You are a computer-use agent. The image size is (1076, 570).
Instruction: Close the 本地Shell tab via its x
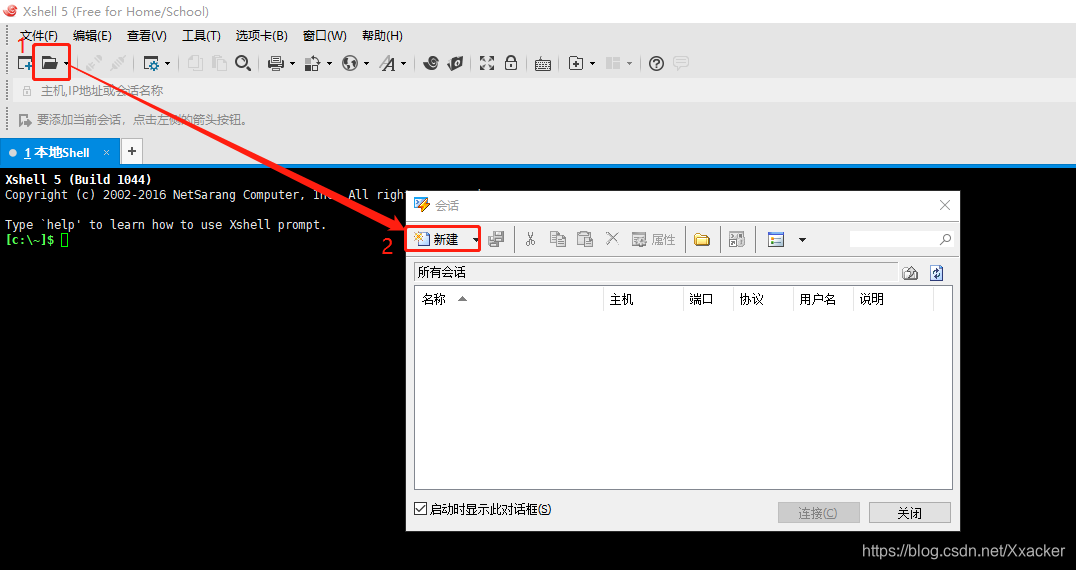(106, 152)
